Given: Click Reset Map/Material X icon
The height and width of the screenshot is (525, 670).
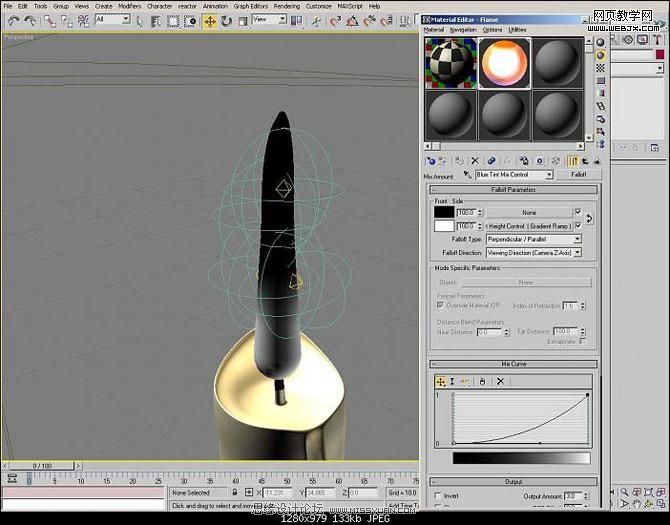Looking at the screenshot, I should (475, 161).
